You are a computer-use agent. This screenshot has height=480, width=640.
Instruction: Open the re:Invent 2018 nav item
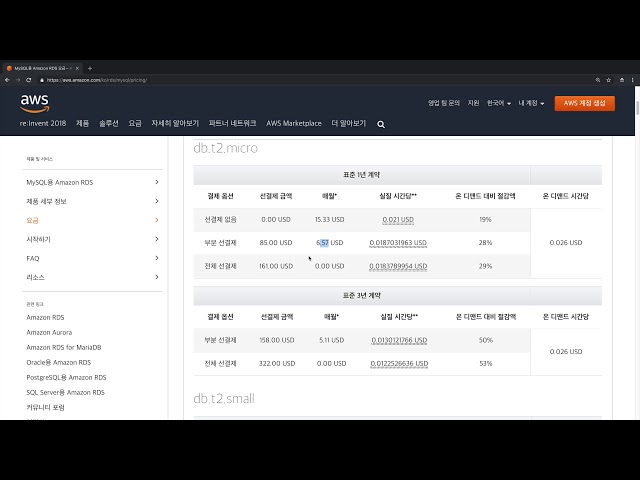(x=43, y=123)
